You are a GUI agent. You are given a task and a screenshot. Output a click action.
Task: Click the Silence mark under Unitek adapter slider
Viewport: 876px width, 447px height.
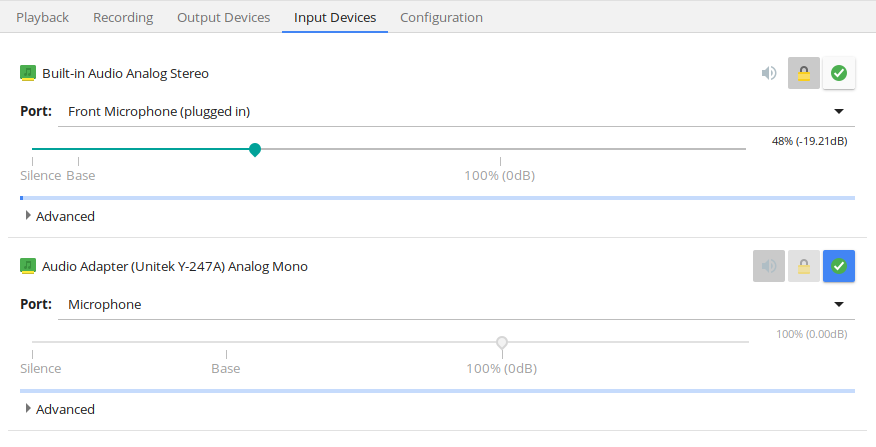pos(41,369)
